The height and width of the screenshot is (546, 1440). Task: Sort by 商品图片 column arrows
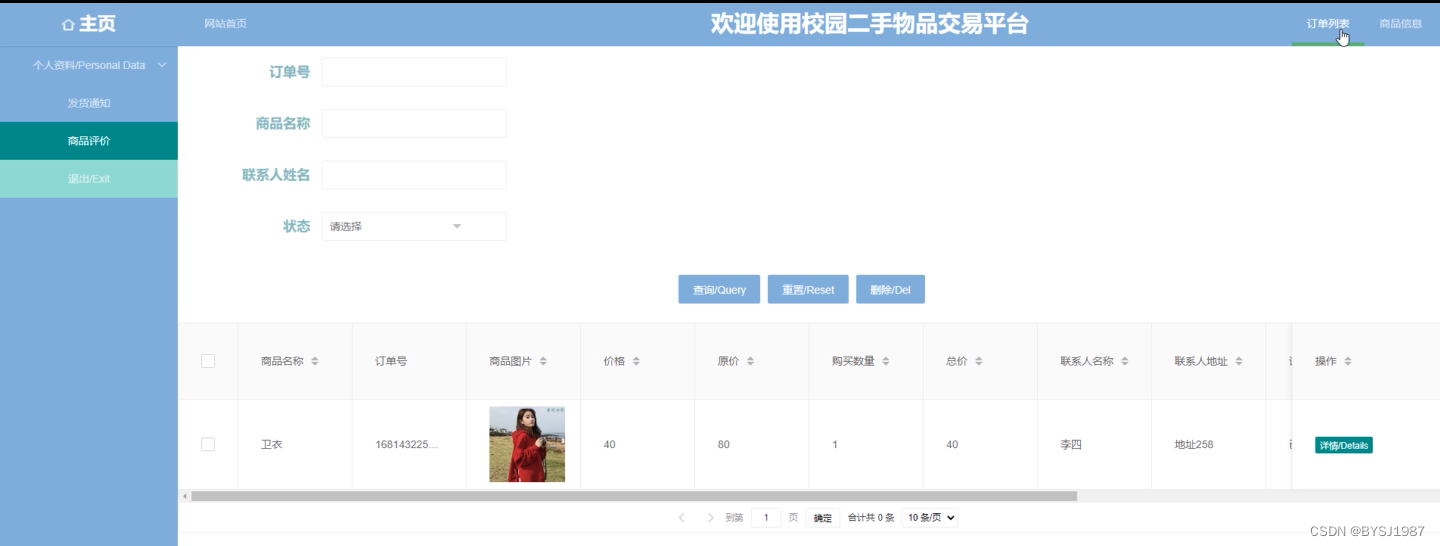(543, 361)
